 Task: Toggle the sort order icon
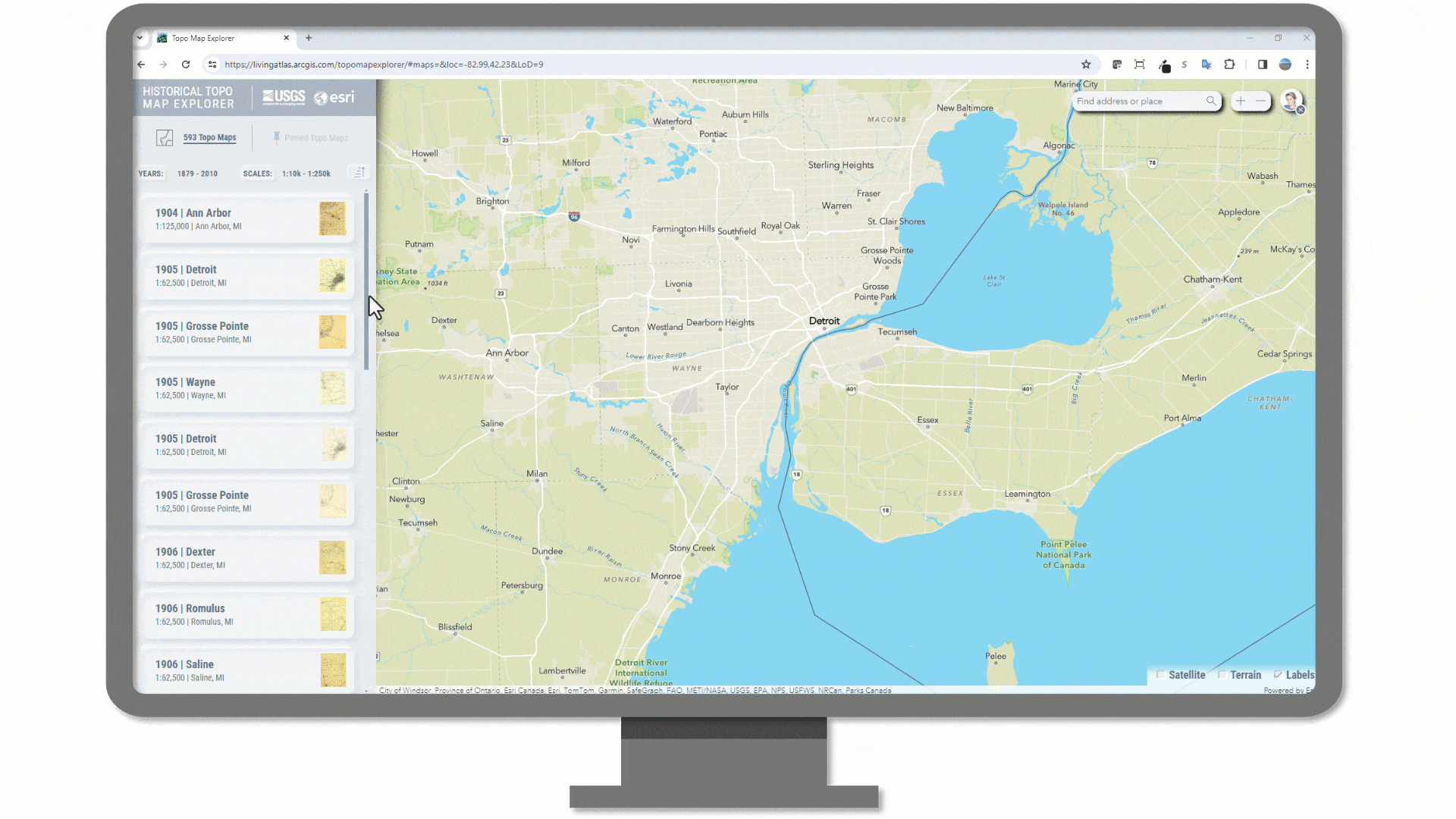point(359,173)
